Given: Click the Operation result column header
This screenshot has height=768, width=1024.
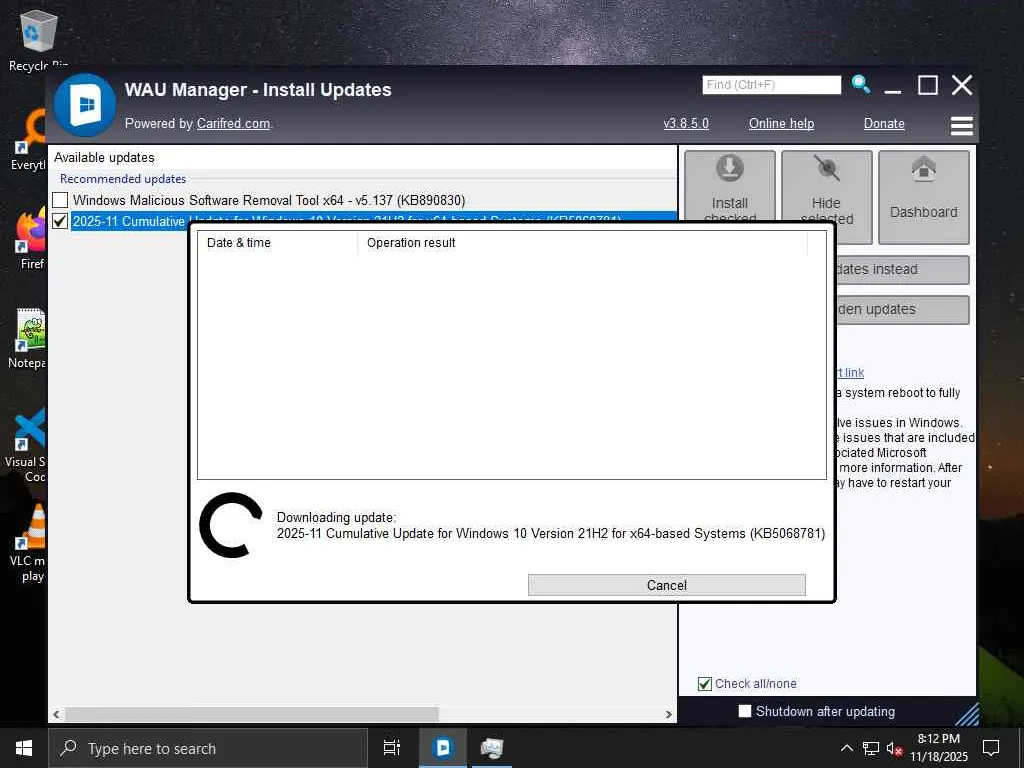Looking at the screenshot, I should coord(583,243).
